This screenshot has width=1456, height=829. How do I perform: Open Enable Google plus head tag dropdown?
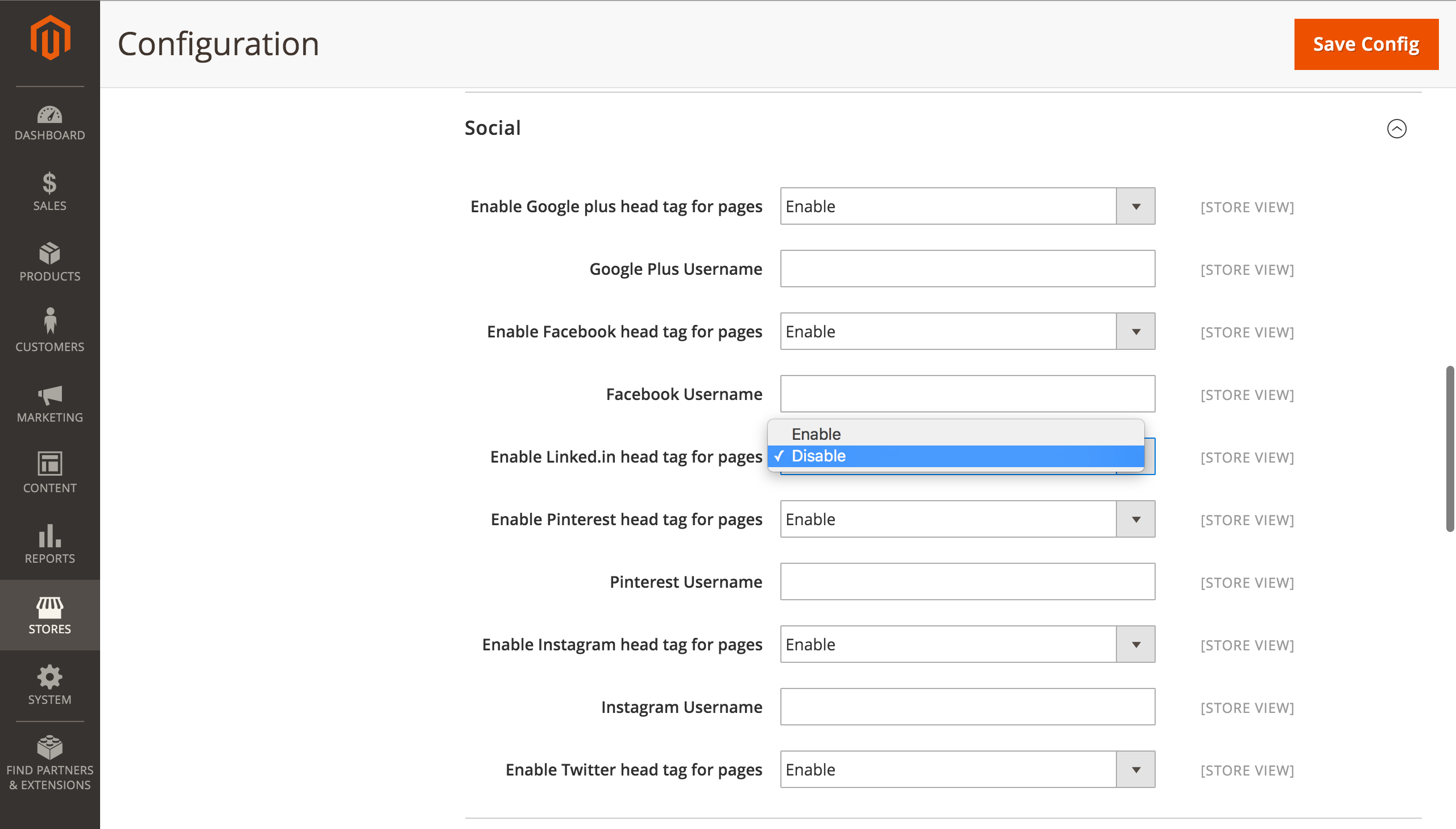click(x=967, y=206)
